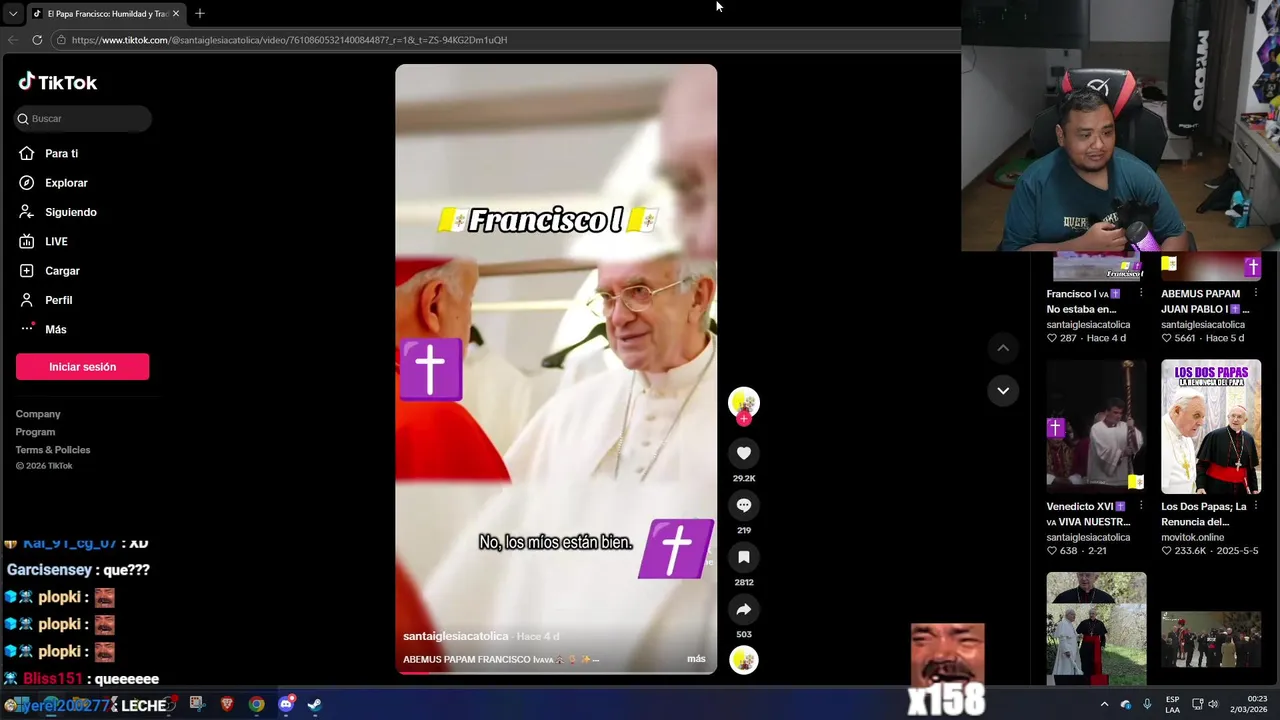1280x720 pixels.
Task: Share the video with the arrow icon
Action: point(744,609)
